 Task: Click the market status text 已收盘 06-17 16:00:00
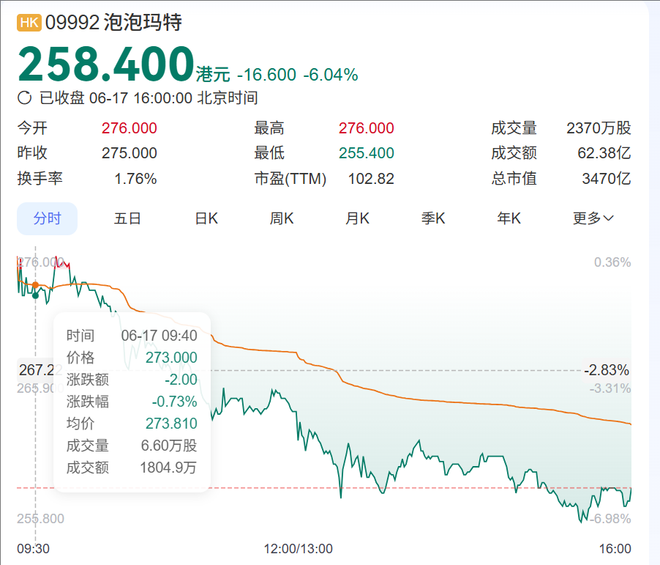[x=116, y=98]
